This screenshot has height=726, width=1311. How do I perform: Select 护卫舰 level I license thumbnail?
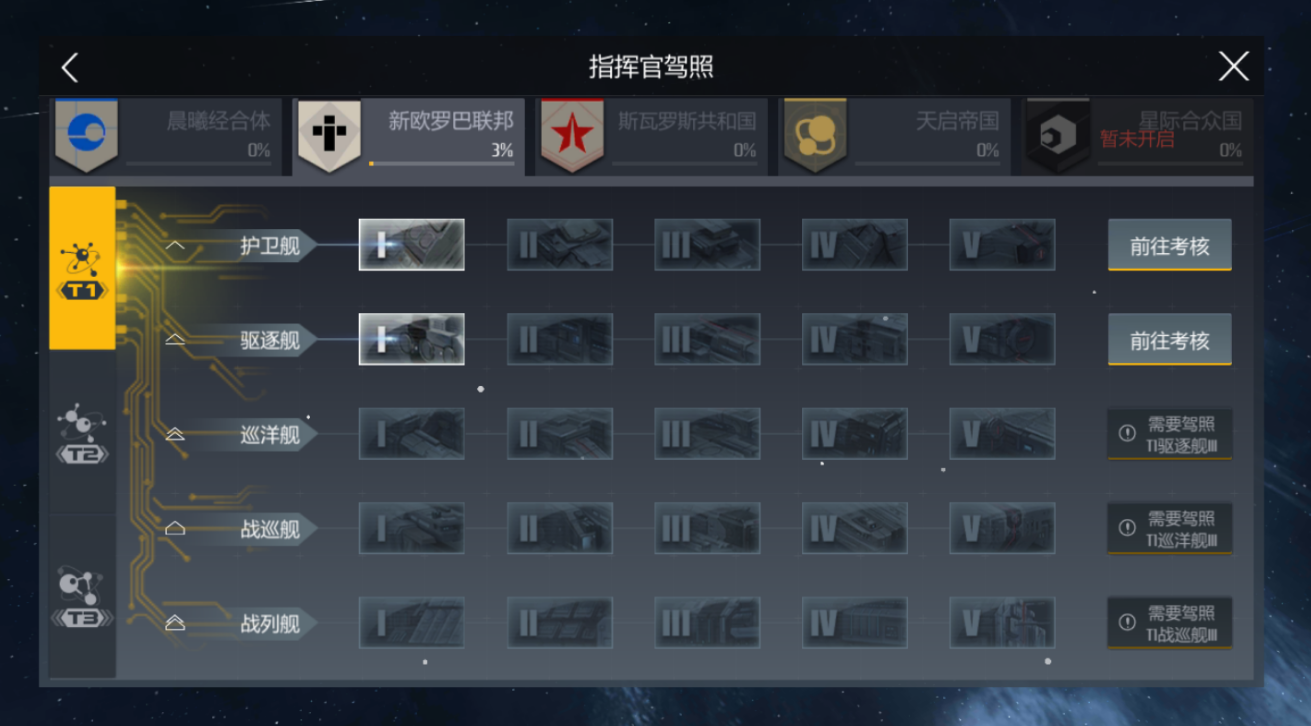[x=412, y=245]
